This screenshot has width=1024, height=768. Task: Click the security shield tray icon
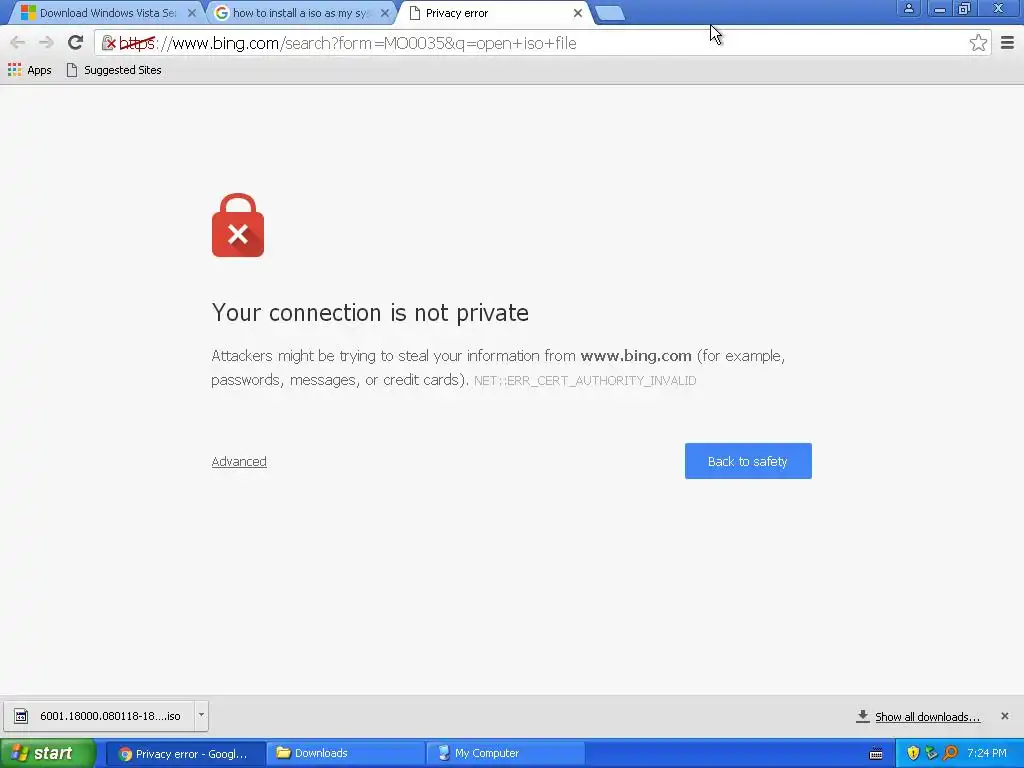913,753
